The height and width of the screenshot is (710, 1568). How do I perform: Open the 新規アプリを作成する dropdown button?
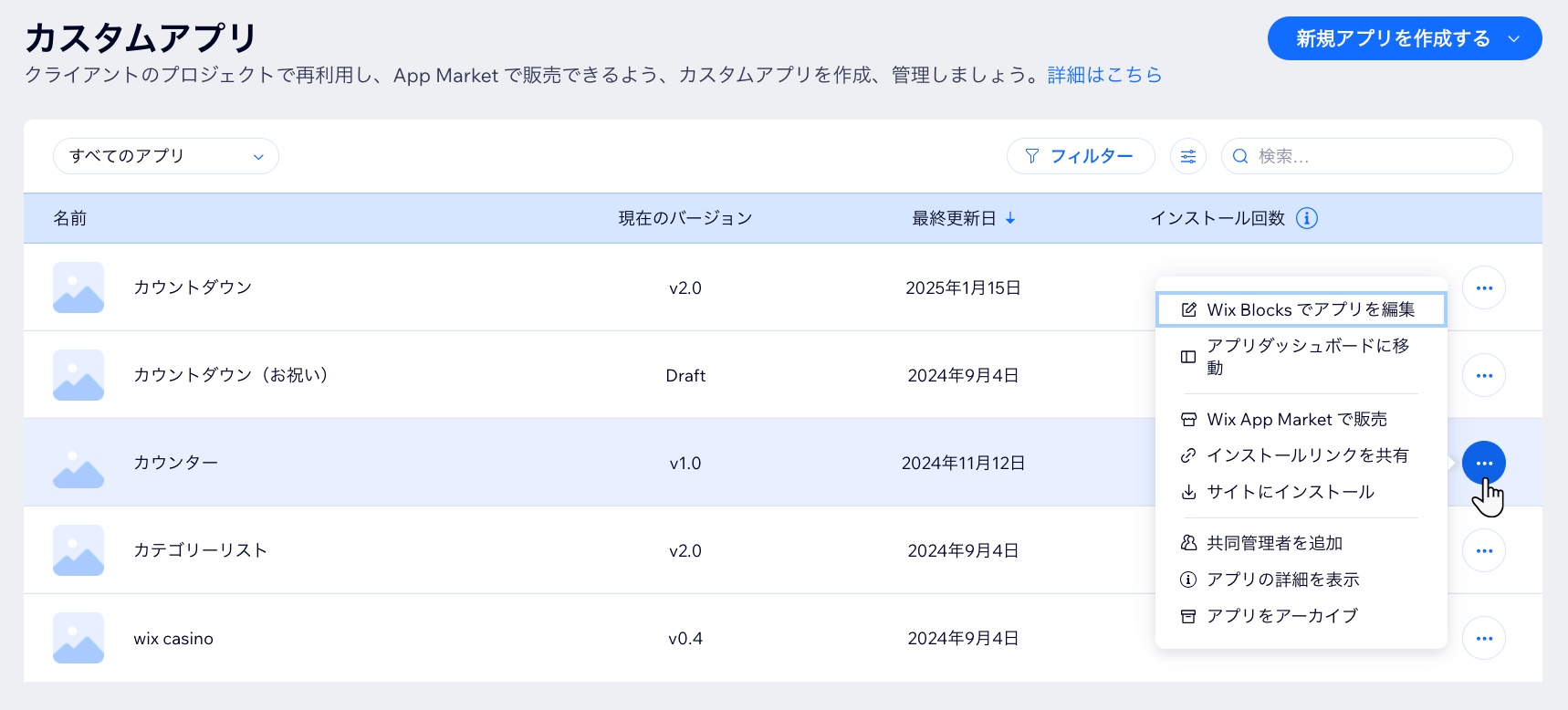click(1404, 38)
